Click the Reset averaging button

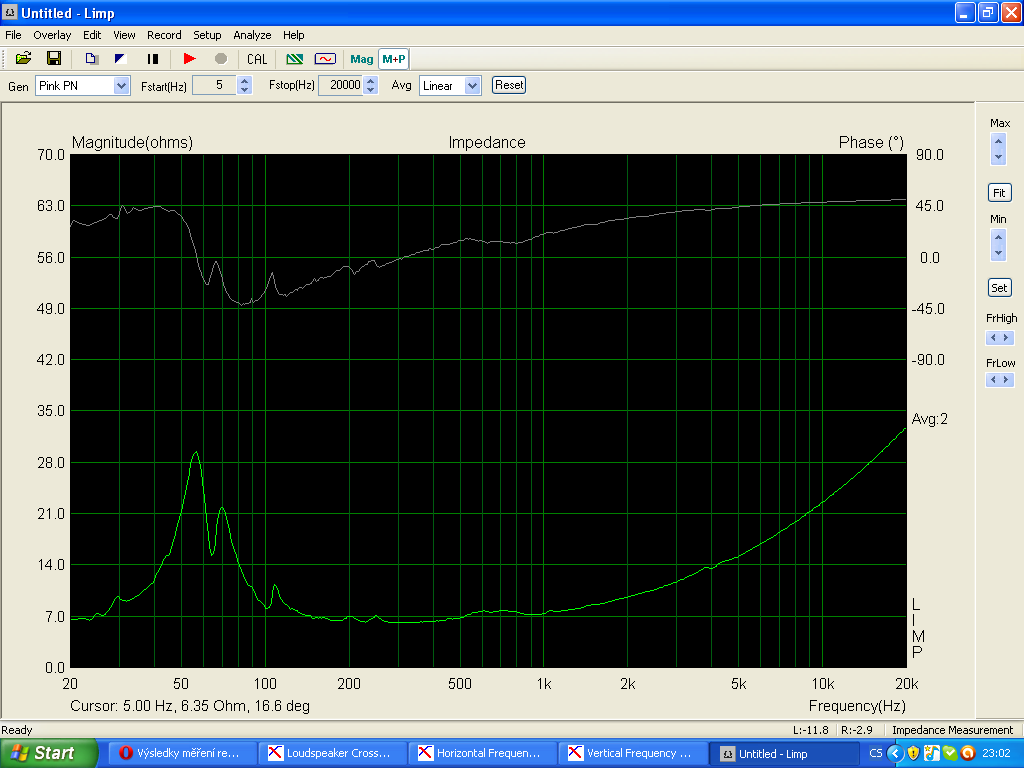(509, 85)
